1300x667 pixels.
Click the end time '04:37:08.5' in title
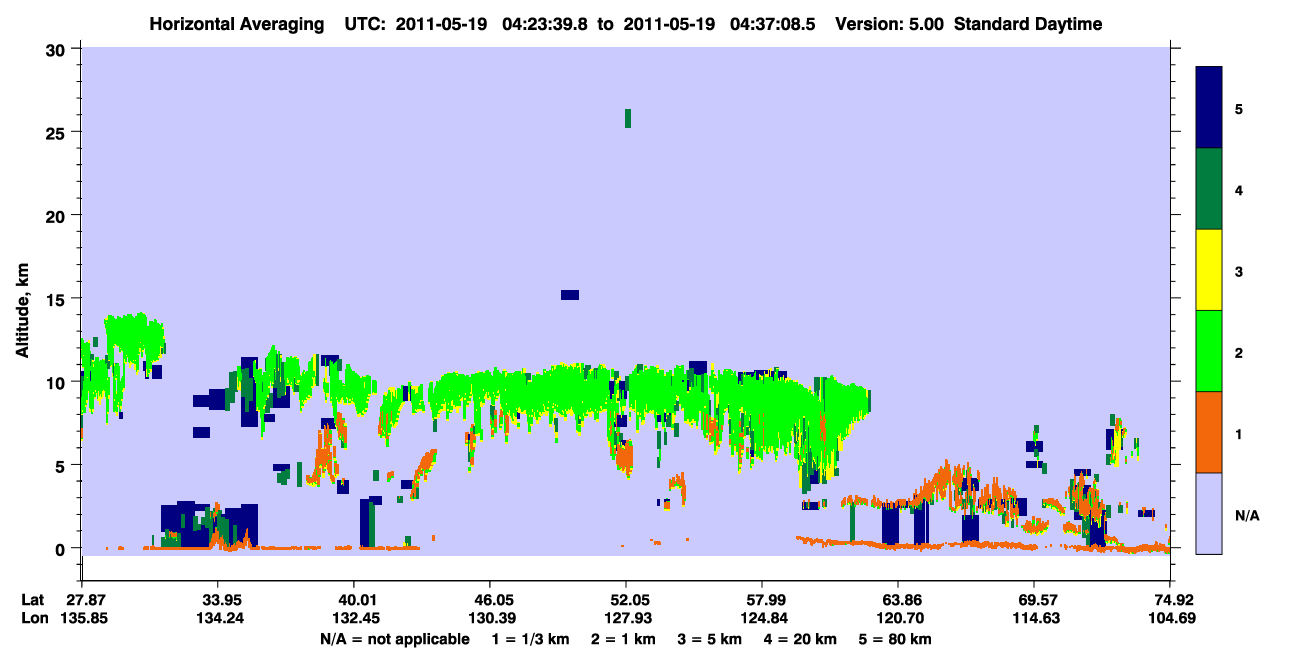coord(773,24)
